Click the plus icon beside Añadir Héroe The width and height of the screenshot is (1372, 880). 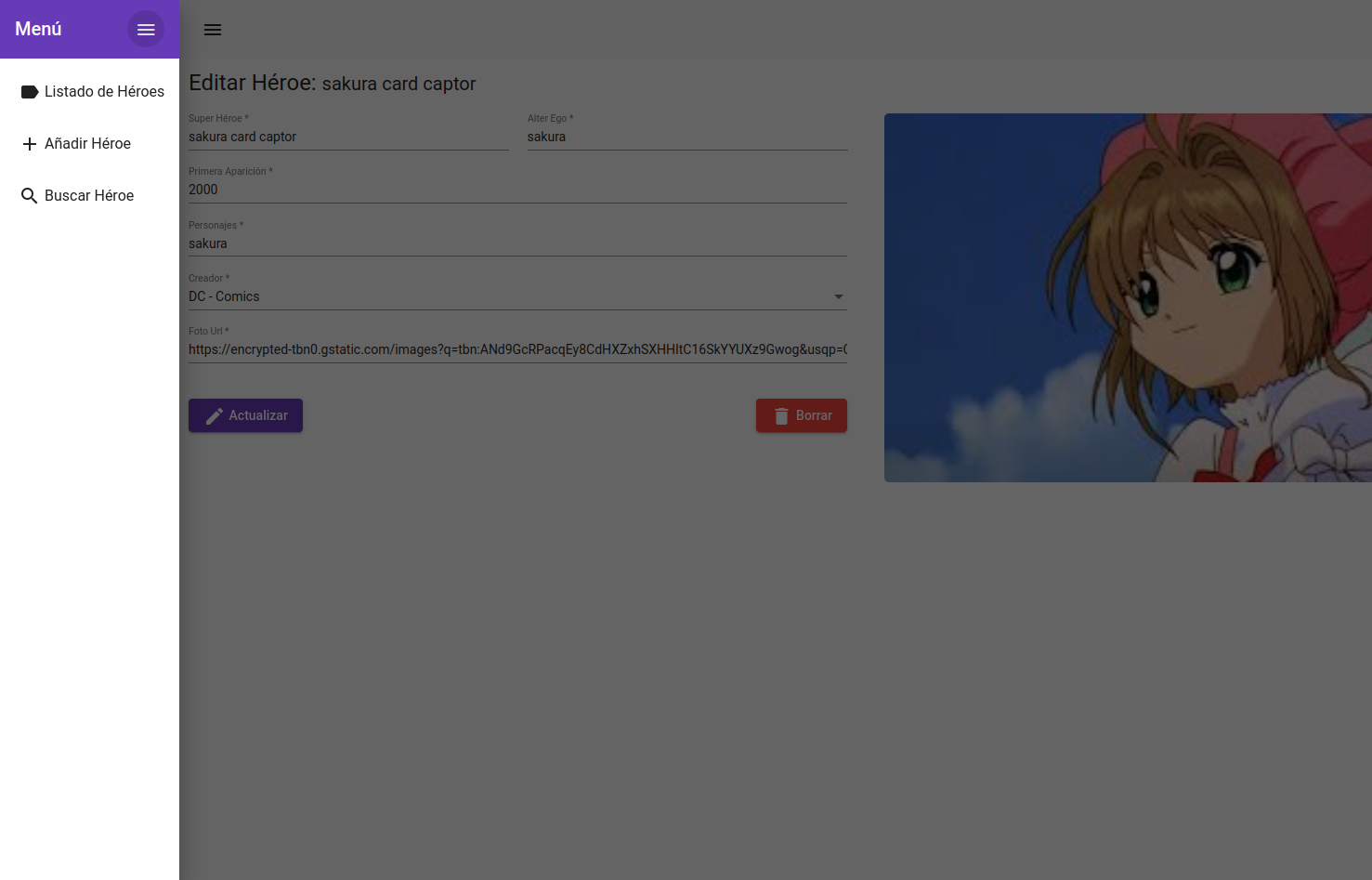(x=30, y=144)
